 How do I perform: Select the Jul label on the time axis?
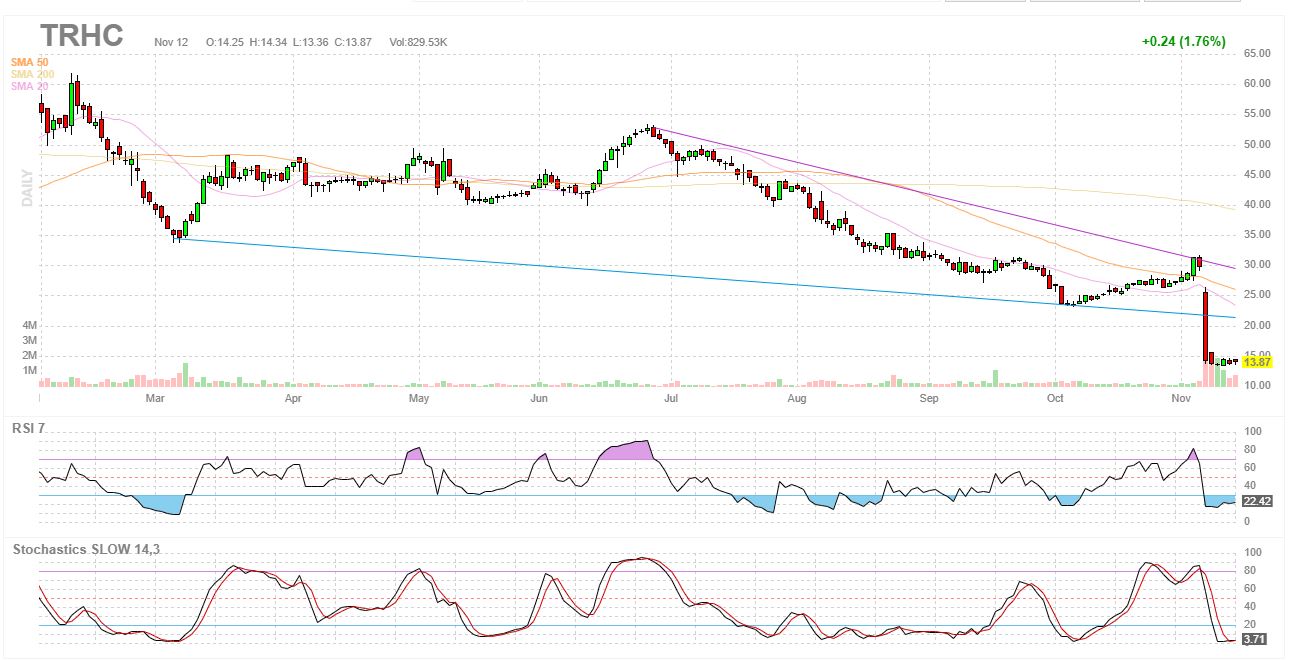point(671,399)
